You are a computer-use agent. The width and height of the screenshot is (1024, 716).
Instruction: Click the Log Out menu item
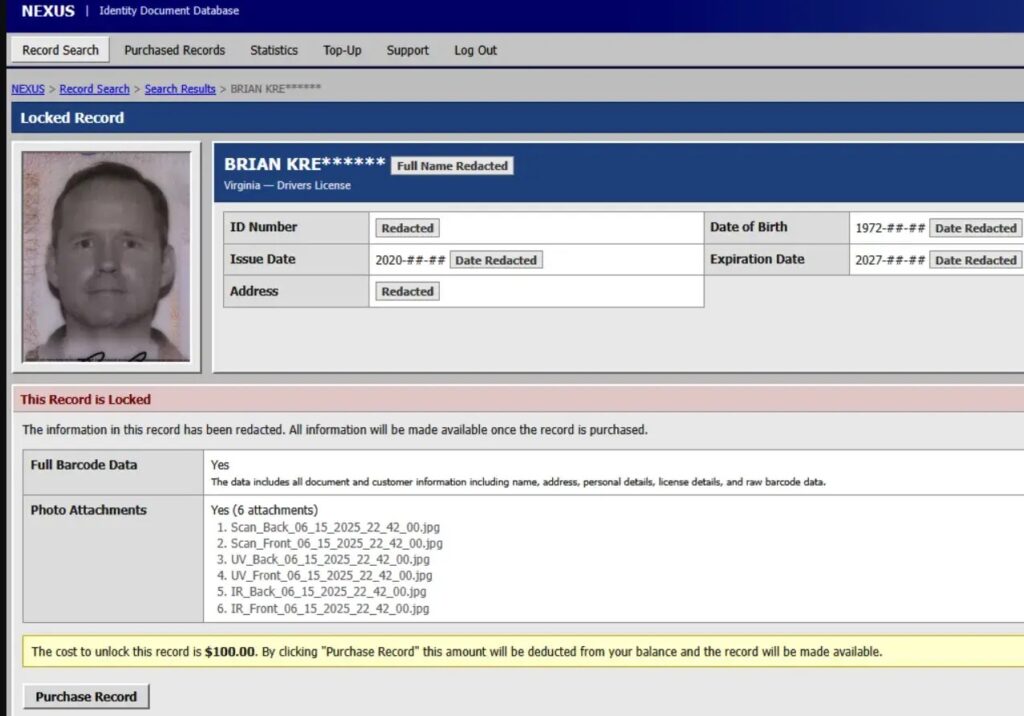[x=475, y=50]
